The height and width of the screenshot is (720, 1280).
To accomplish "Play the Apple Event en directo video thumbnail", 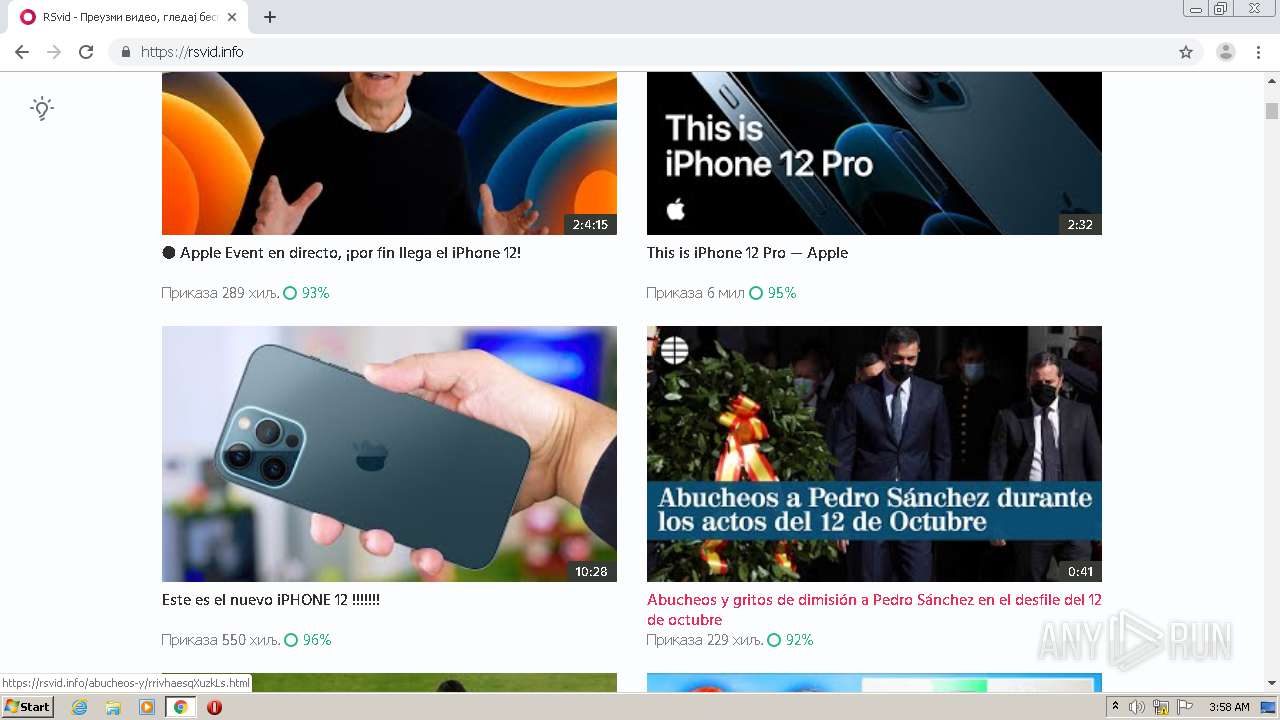I will 389,153.
